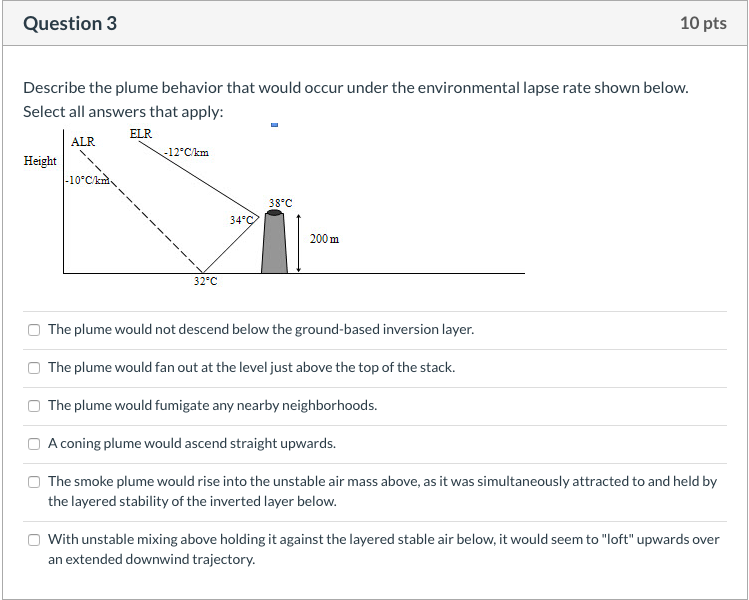The height and width of the screenshot is (600, 749).
Task: Click the 10 pts label
Action: click(703, 23)
